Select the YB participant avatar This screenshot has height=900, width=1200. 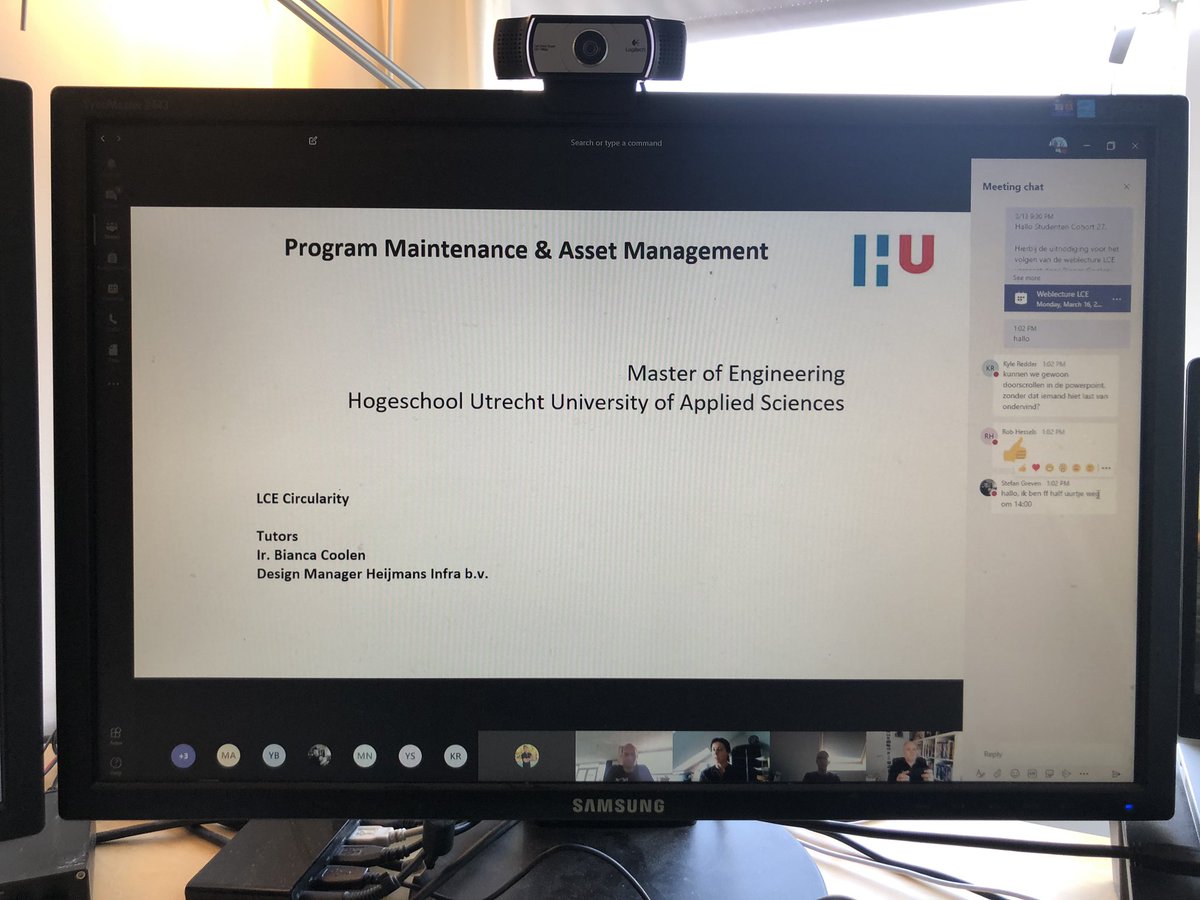coord(274,756)
